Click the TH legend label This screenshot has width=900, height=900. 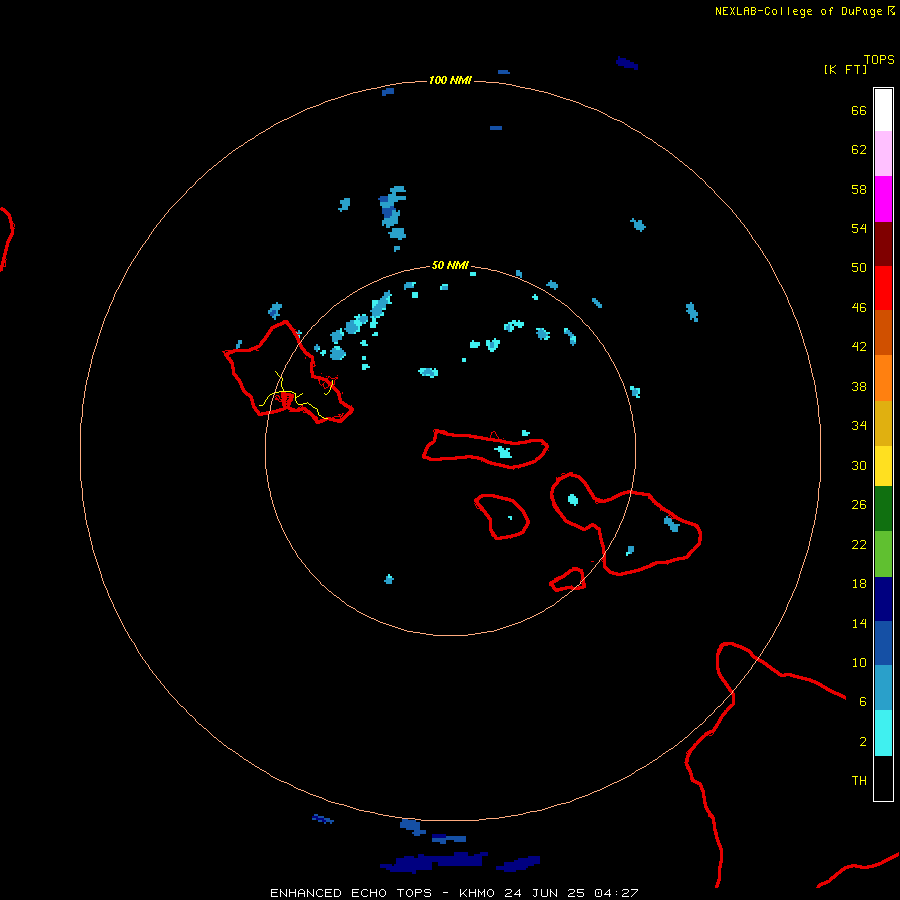[859, 780]
